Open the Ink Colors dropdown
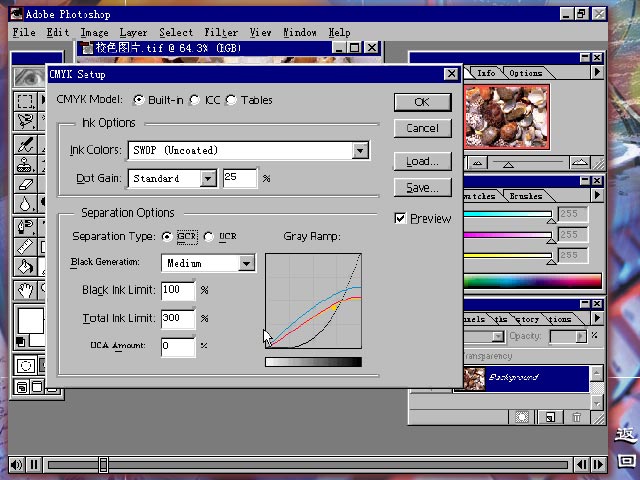The image size is (640, 480). click(360, 151)
